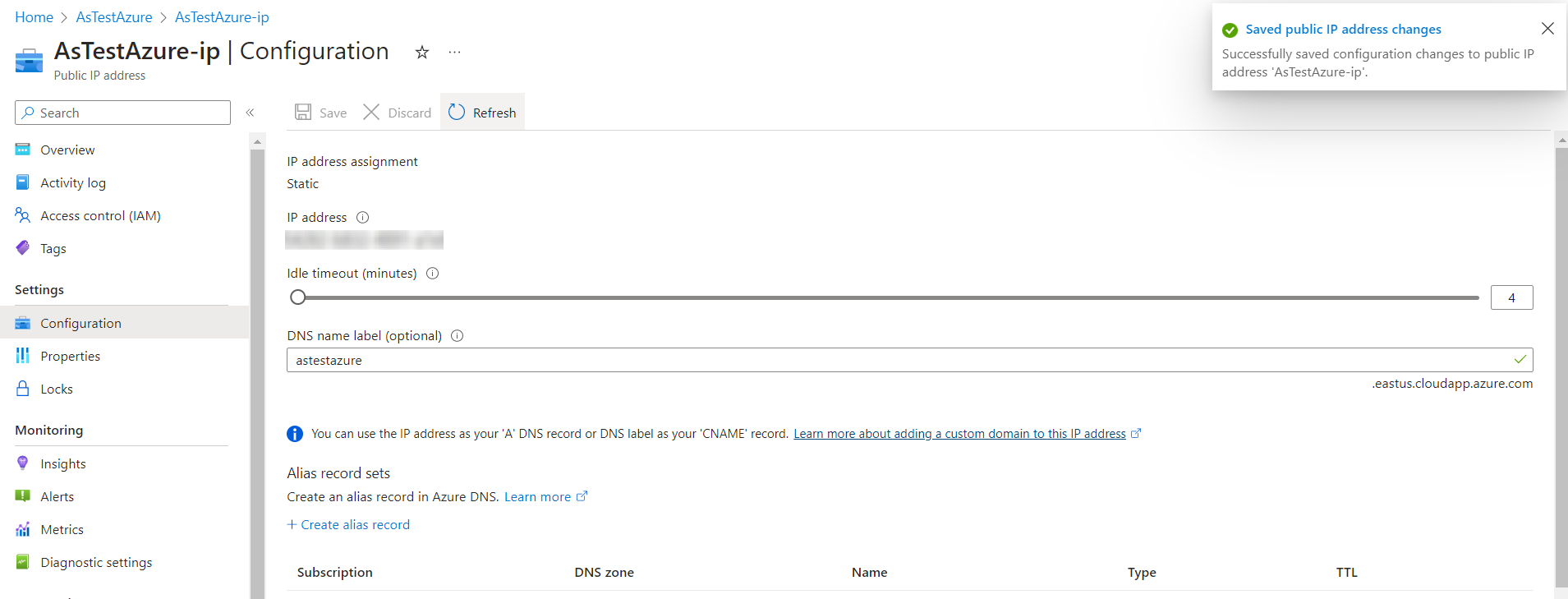
Task: Go to Access control (IAM)
Action: (x=100, y=216)
